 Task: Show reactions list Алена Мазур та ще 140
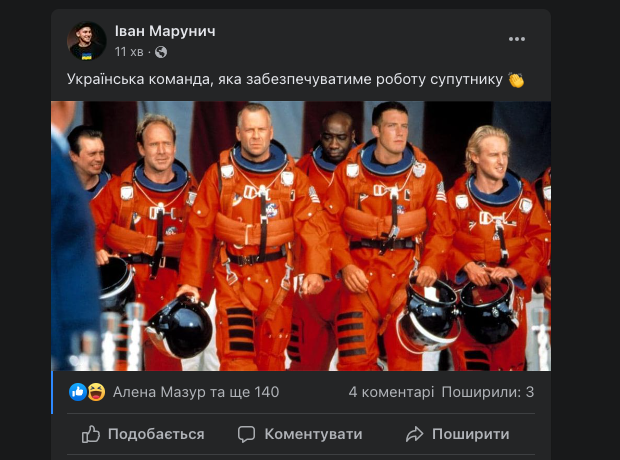tap(196, 392)
